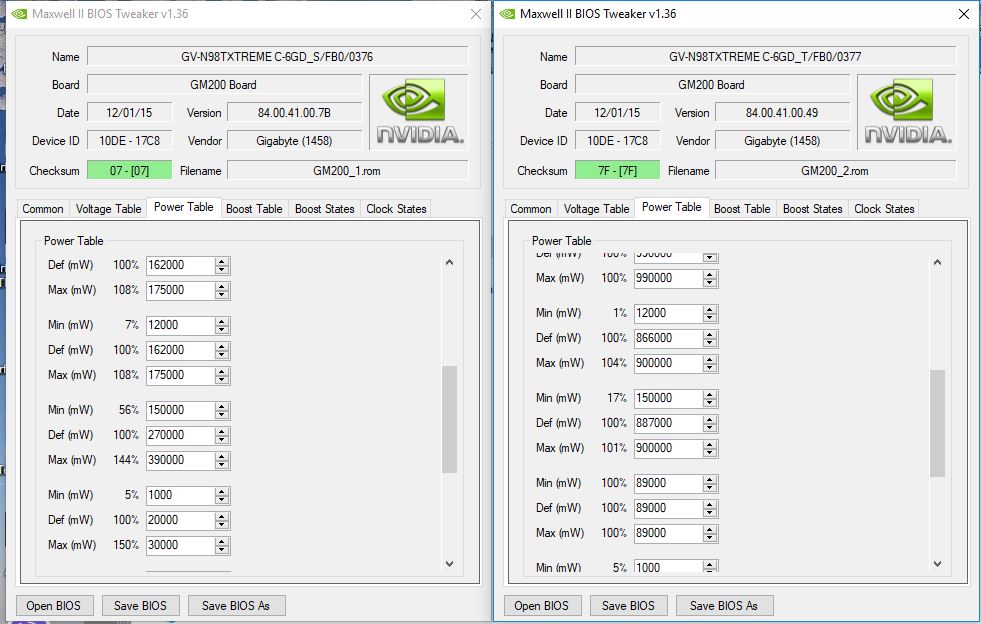
Task: Click Save BIOS button in left window
Action: point(141,606)
